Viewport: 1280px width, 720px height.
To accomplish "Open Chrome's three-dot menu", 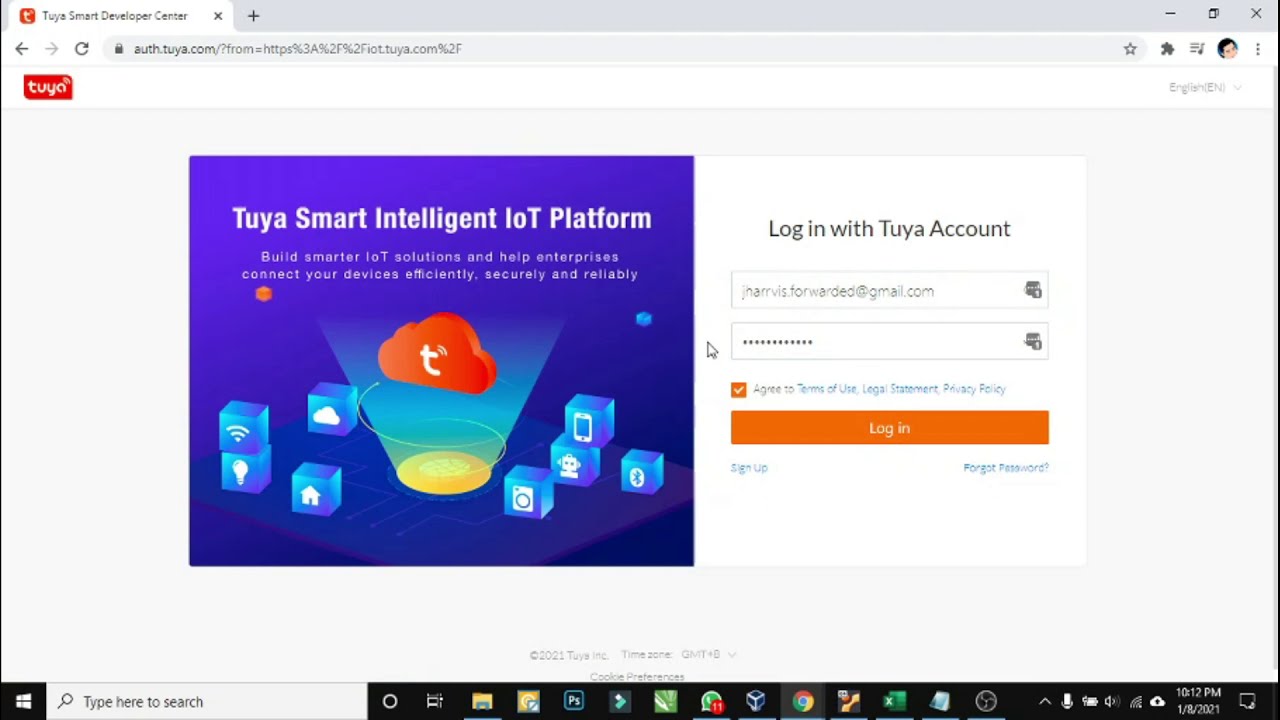I will pyautogui.click(x=1257, y=48).
